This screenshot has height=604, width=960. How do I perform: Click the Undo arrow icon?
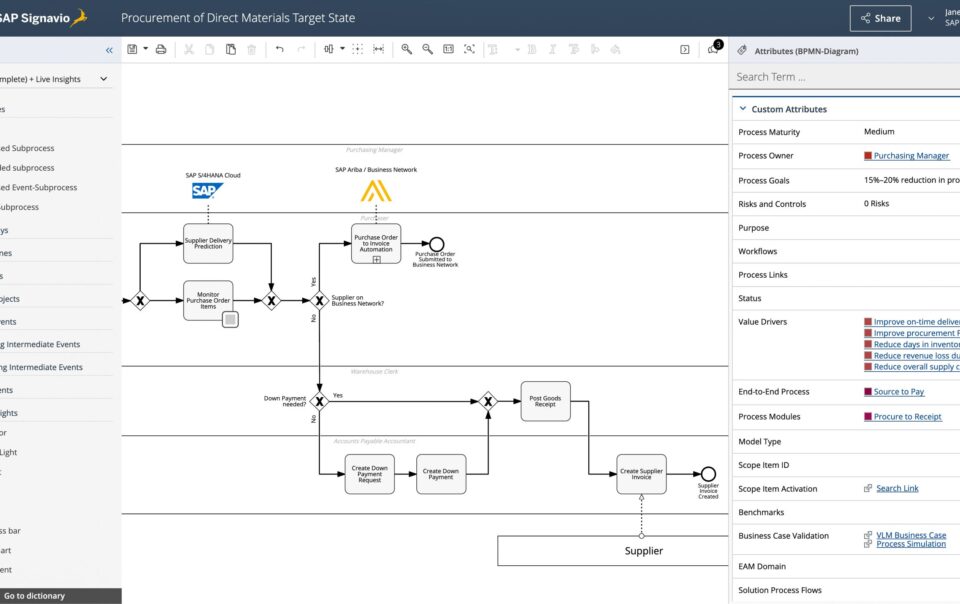[x=280, y=49]
